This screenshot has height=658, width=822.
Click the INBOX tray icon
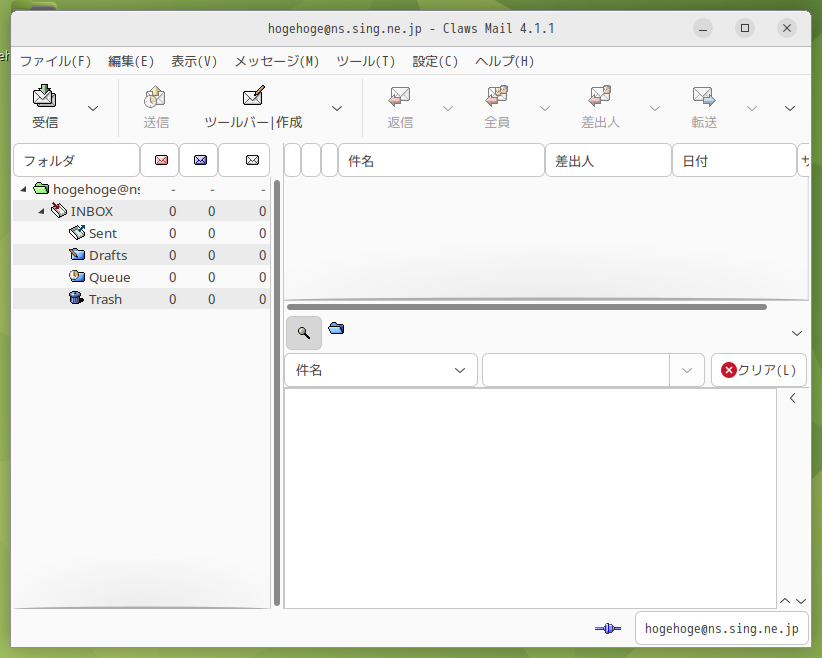59,210
